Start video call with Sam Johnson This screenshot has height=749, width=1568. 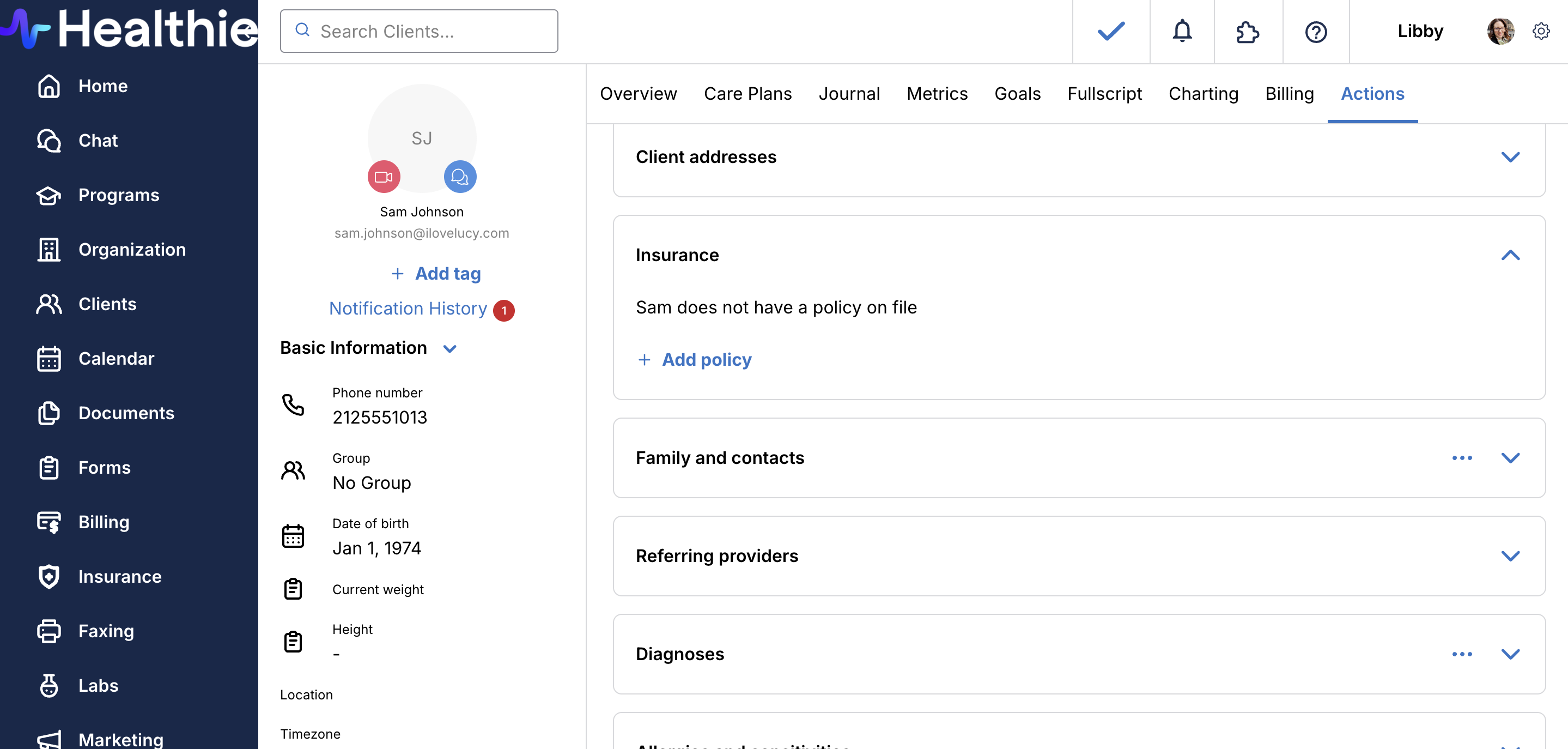click(x=384, y=177)
